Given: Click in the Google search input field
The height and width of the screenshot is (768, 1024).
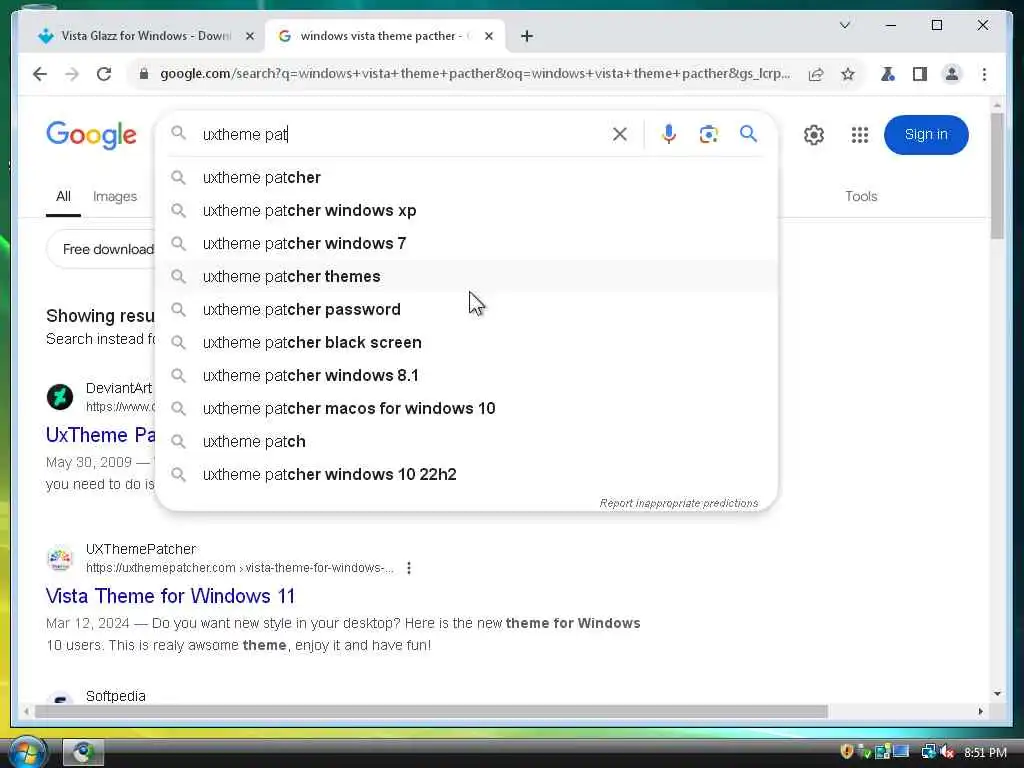Looking at the screenshot, I should 402,135.
